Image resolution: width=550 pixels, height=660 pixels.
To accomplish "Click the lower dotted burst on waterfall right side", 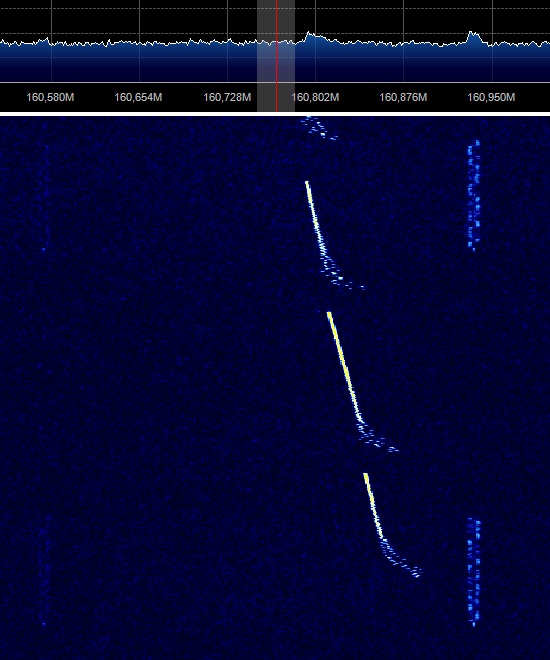I will coord(474,572).
